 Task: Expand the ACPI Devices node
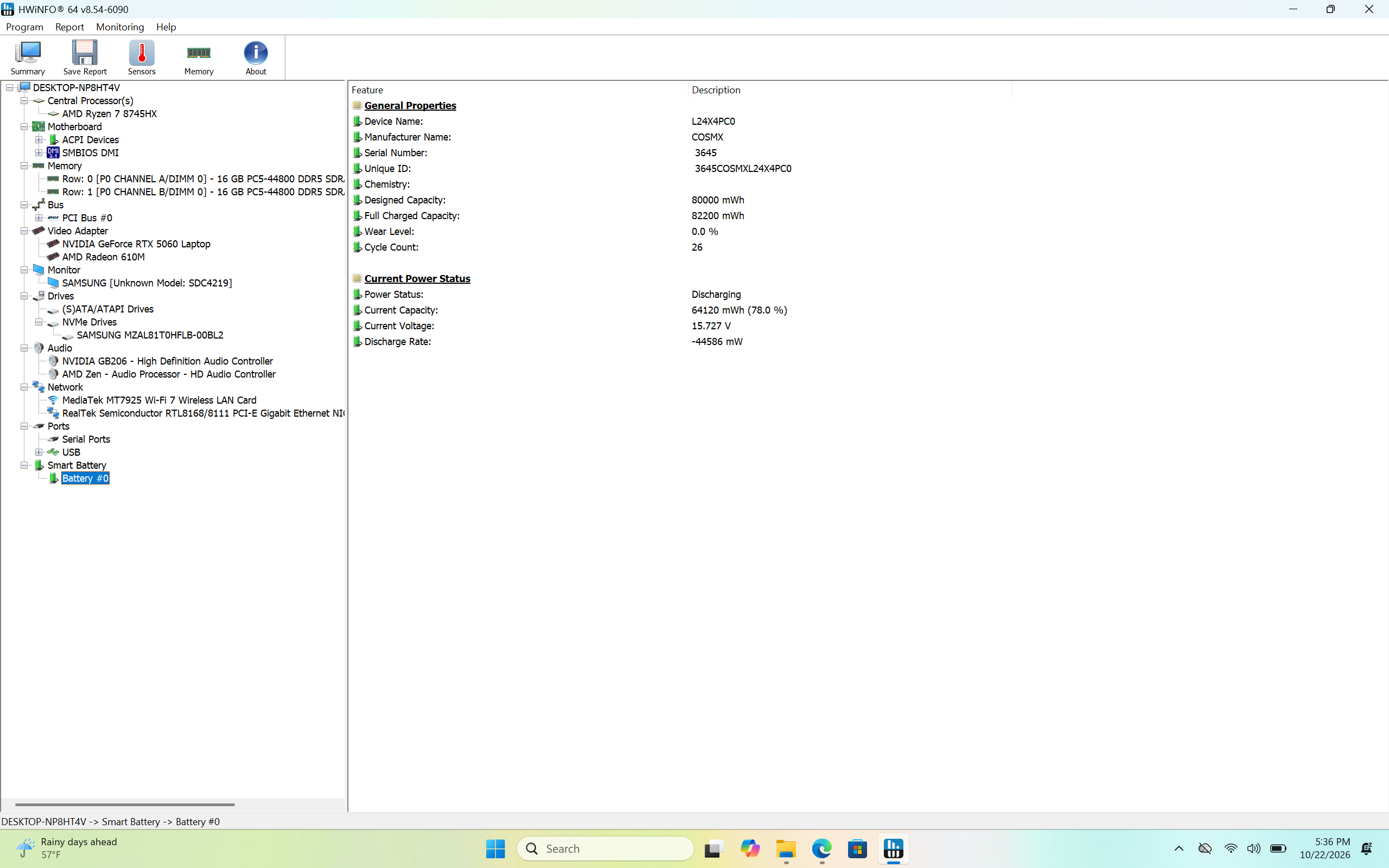(x=39, y=139)
